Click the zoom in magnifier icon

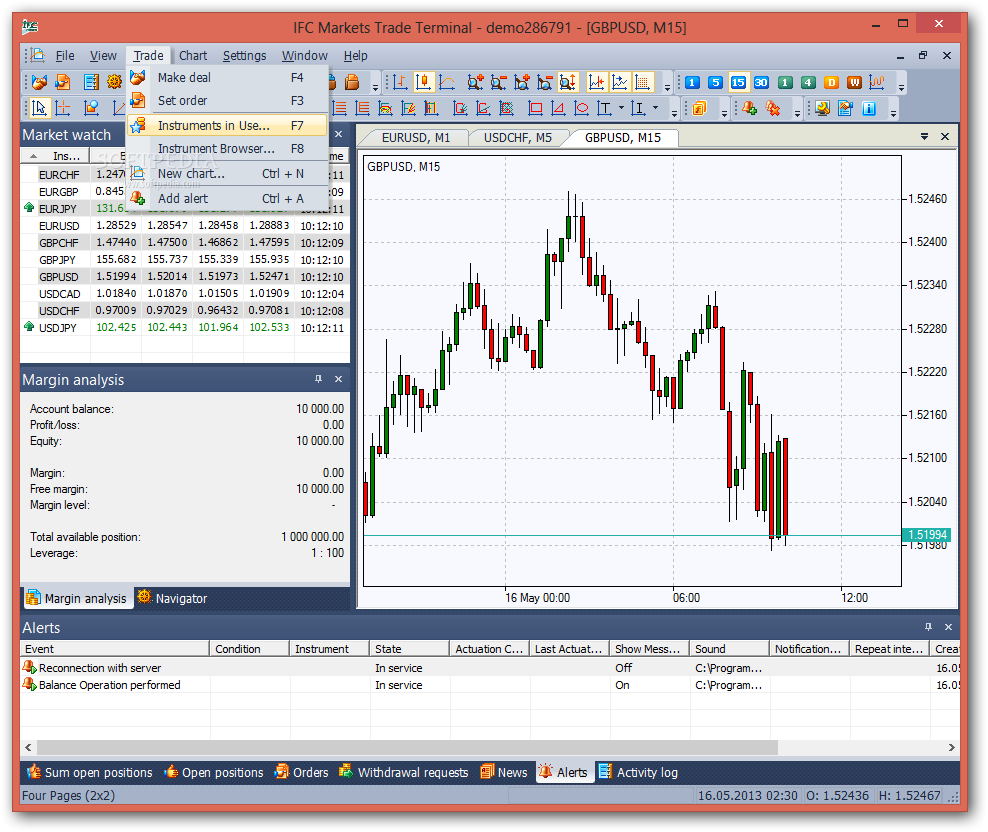pos(475,82)
